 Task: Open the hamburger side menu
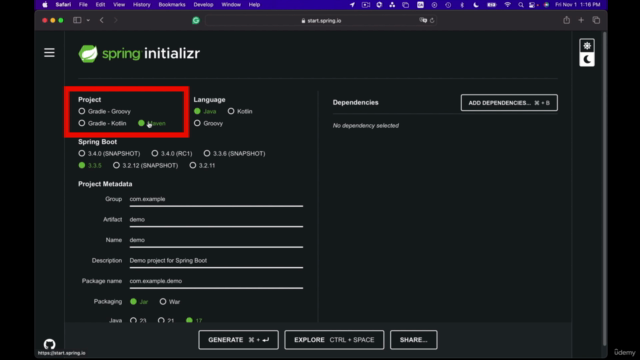pyautogui.click(x=49, y=53)
